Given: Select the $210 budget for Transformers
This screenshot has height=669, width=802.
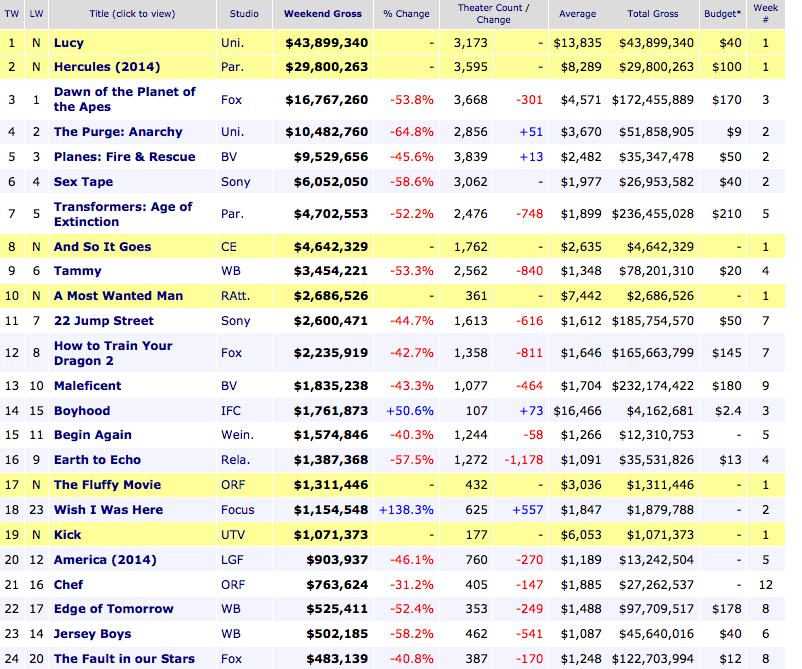Looking at the screenshot, I should pos(727,214).
